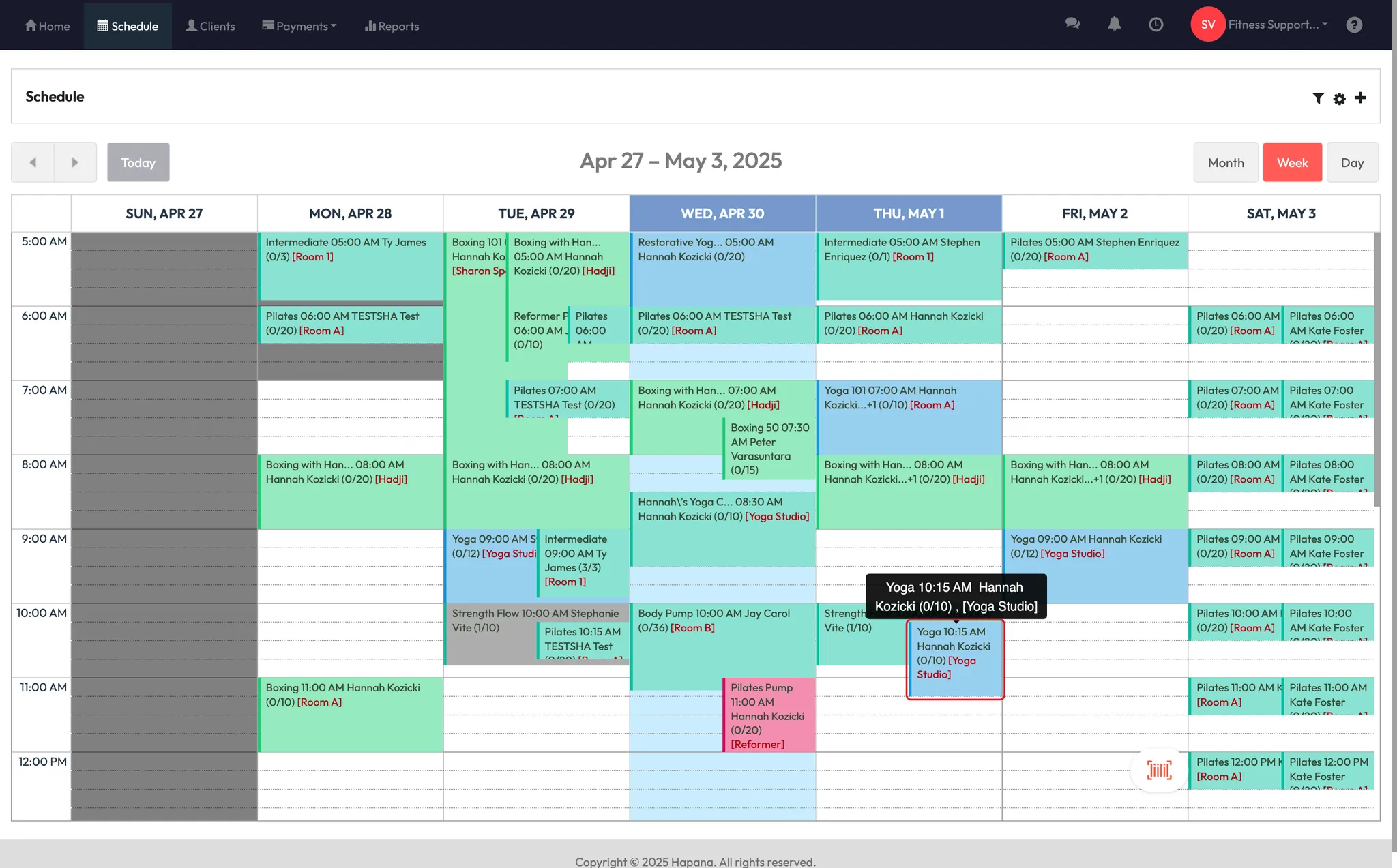This screenshot has height=868, width=1397.
Task: Advance to next week arrow
Action: click(75, 162)
